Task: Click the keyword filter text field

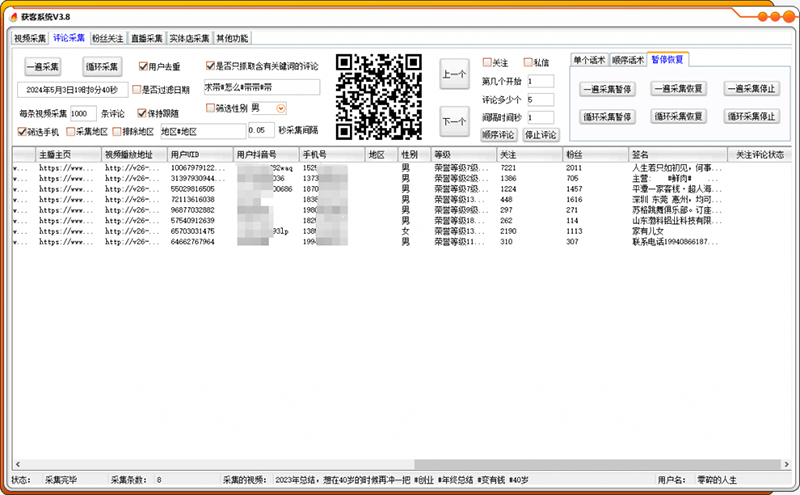Action: click(262, 87)
